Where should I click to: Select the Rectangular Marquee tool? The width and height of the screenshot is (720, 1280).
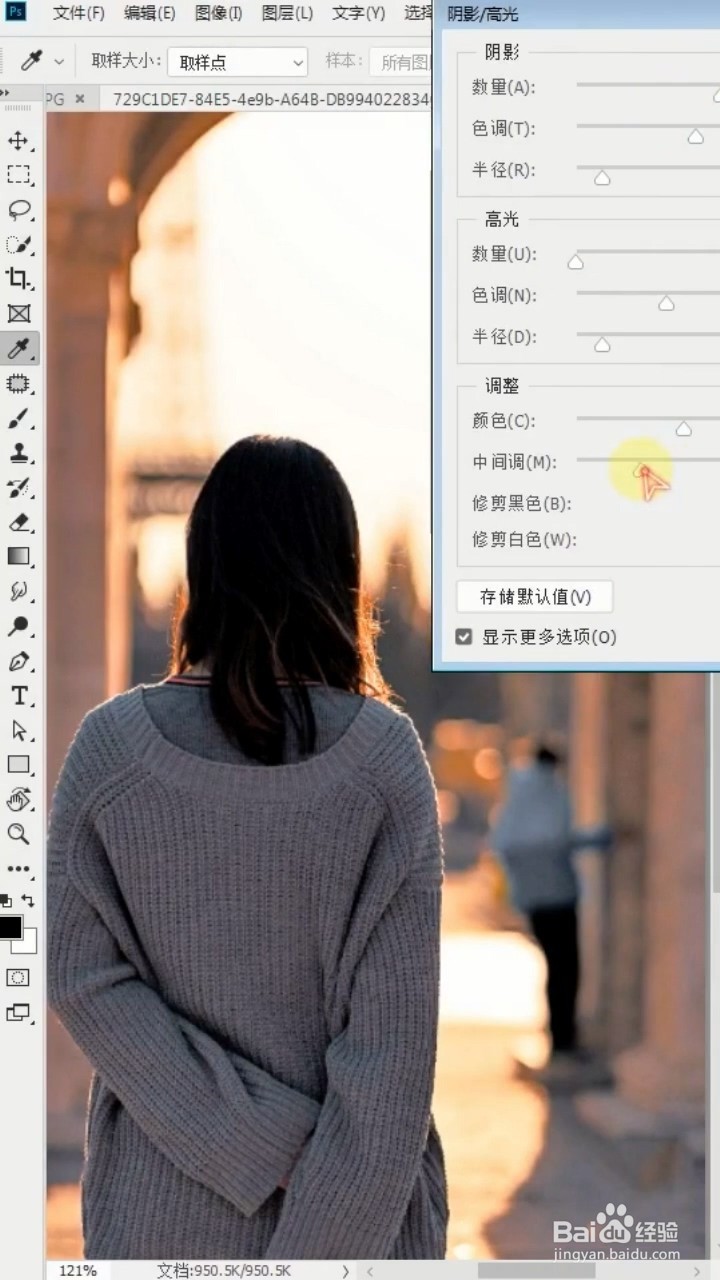[x=18, y=175]
